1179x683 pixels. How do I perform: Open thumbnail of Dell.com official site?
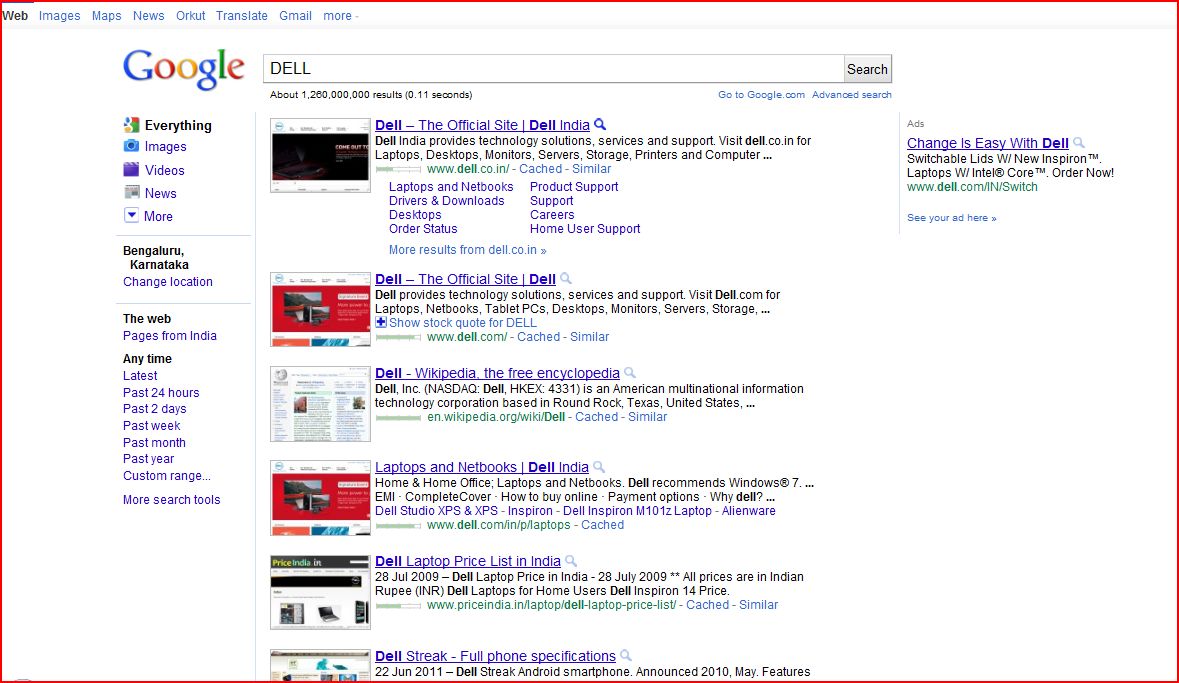pyautogui.click(x=320, y=309)
